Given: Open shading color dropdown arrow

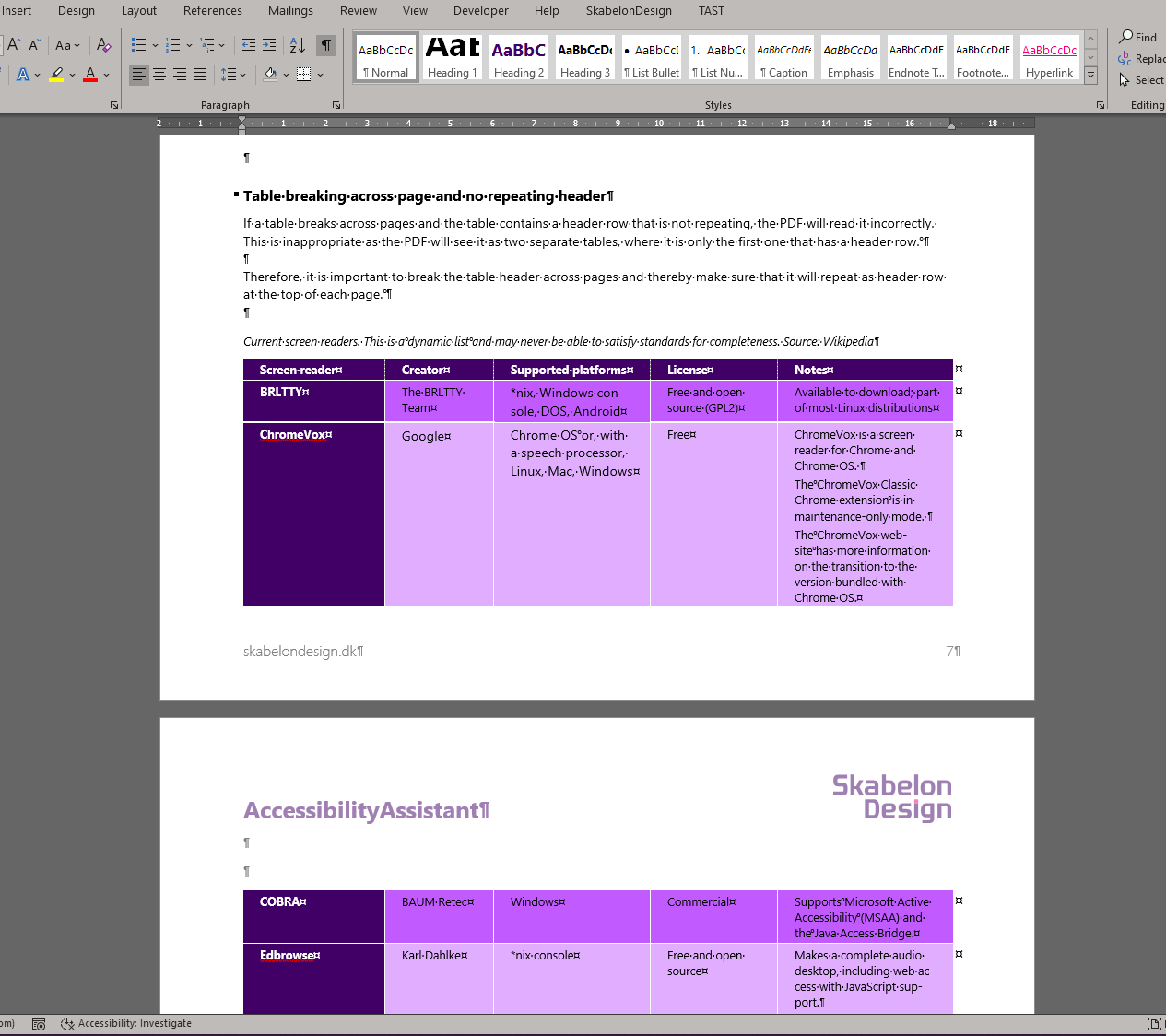Looking at the screenshot, I should pyautogui.click(x=286, y=75).
